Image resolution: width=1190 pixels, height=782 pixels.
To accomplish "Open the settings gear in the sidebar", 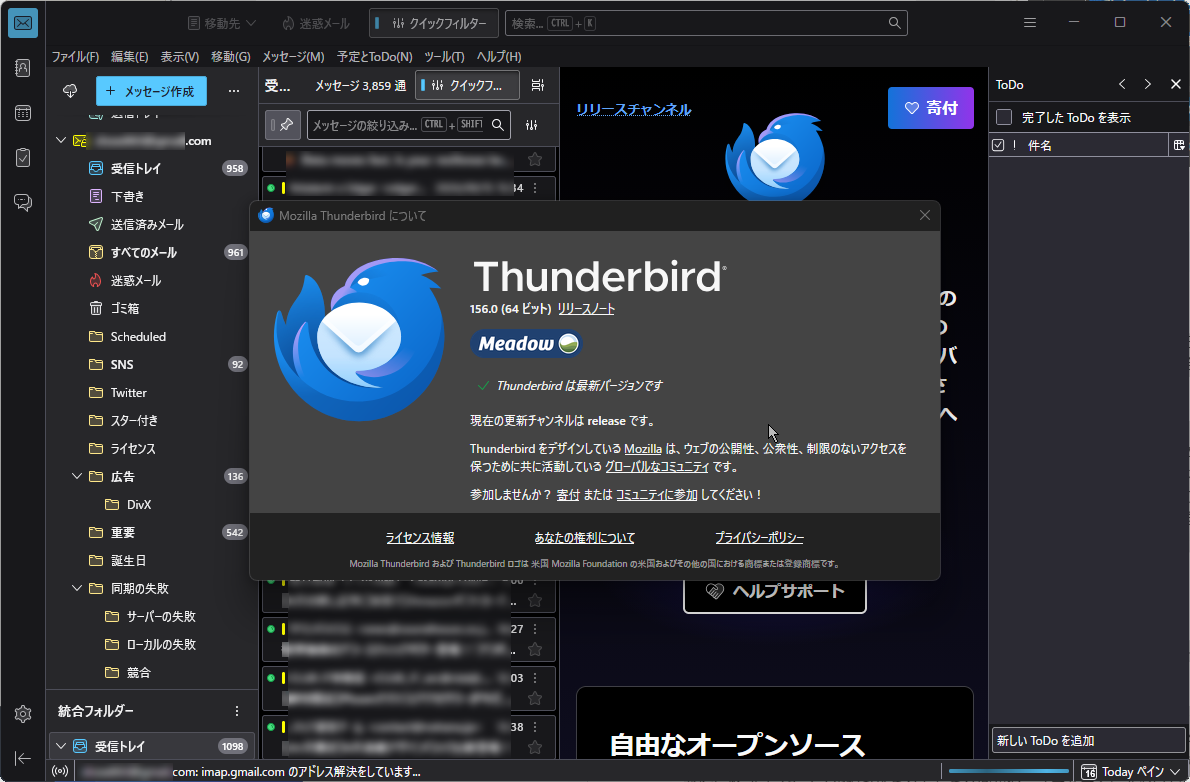I will 23,714.
